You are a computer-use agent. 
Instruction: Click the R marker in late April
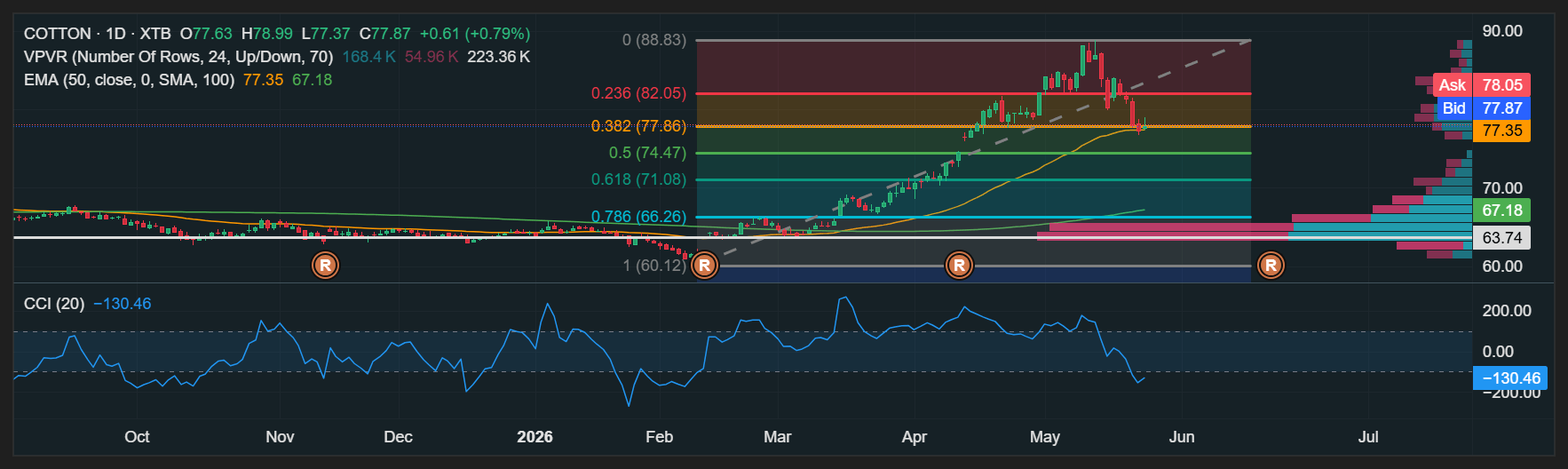(958, 265)
